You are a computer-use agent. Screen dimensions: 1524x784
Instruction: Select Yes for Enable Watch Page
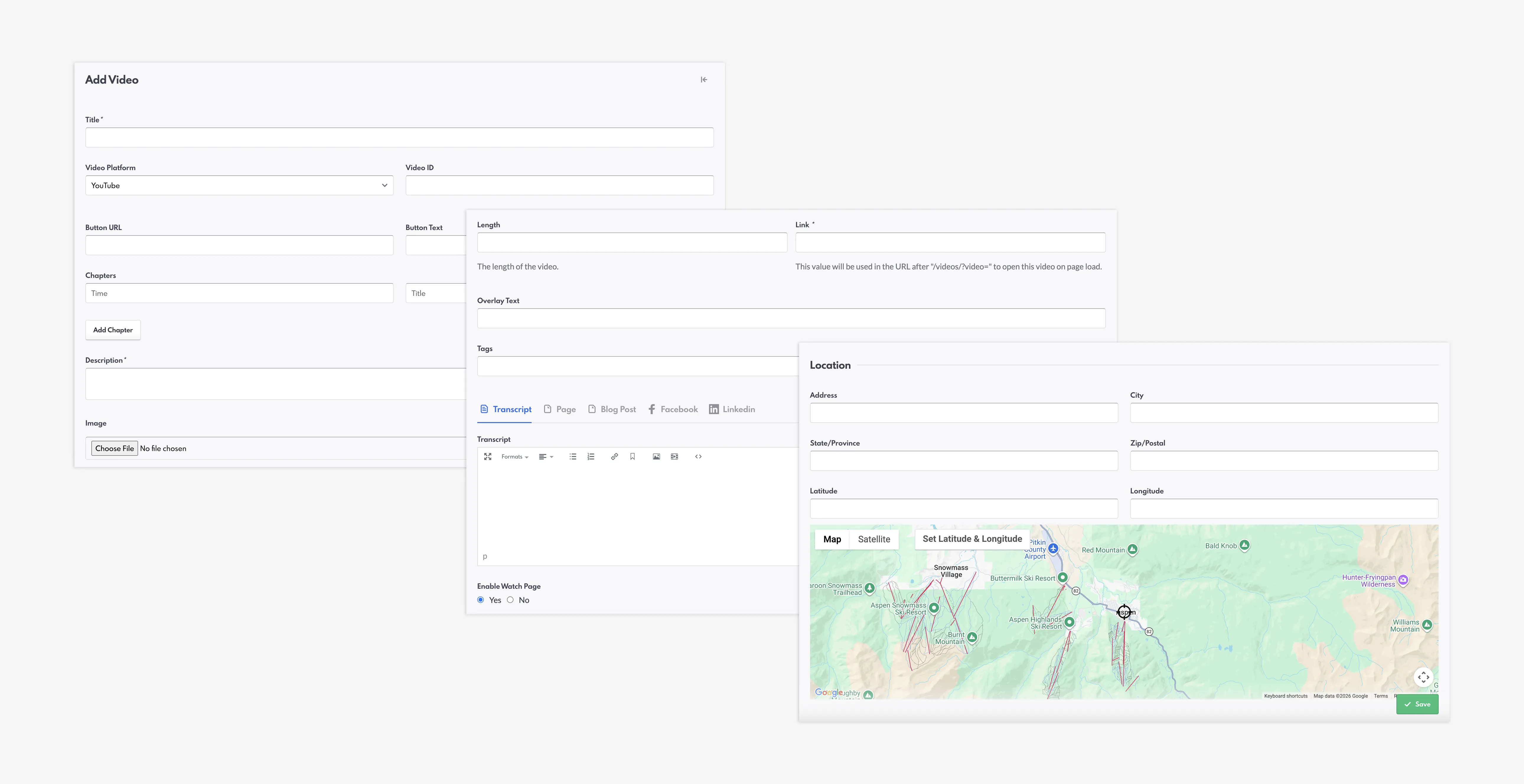coord(480,600)
